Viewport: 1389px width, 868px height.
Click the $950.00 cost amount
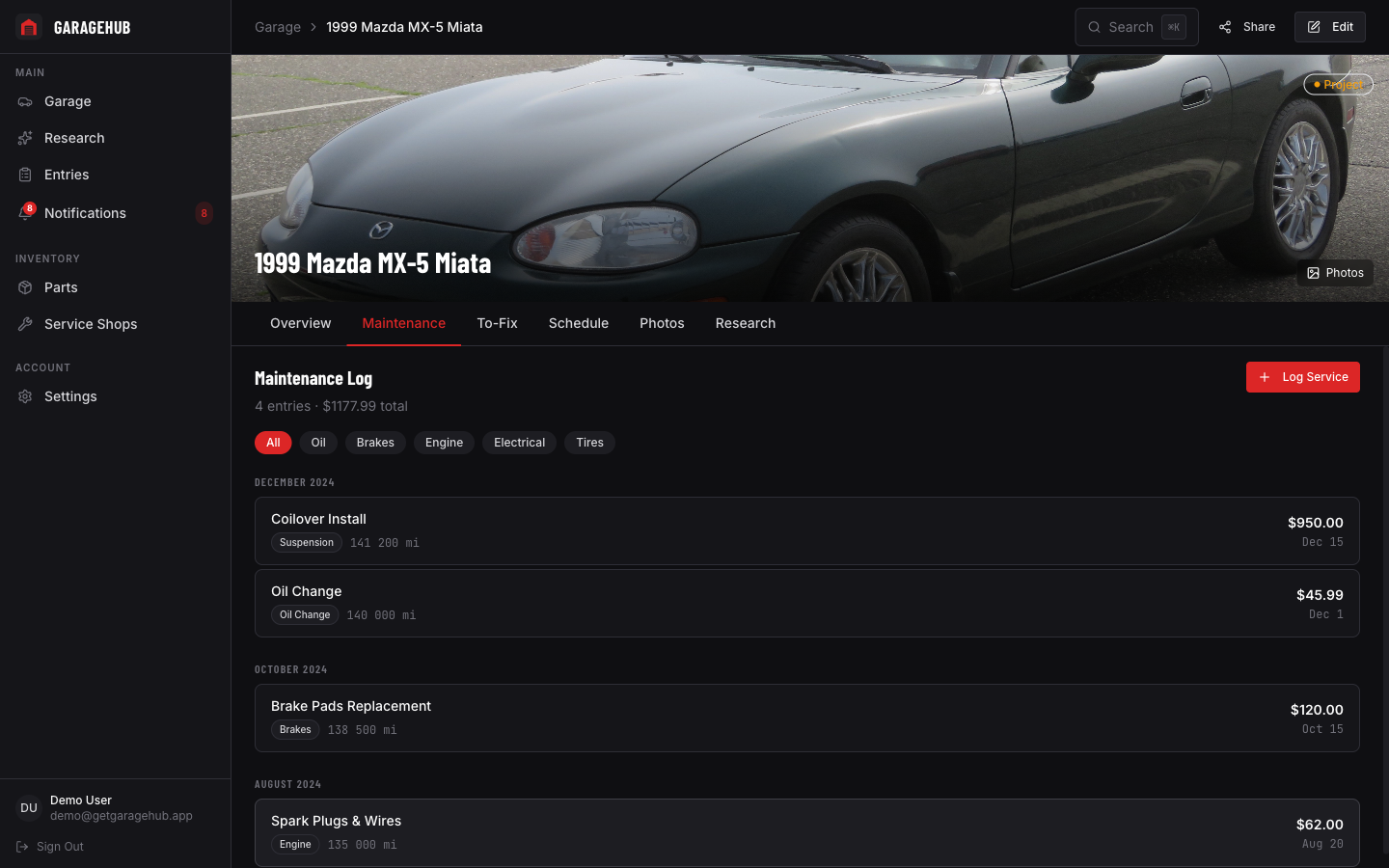1316,523
